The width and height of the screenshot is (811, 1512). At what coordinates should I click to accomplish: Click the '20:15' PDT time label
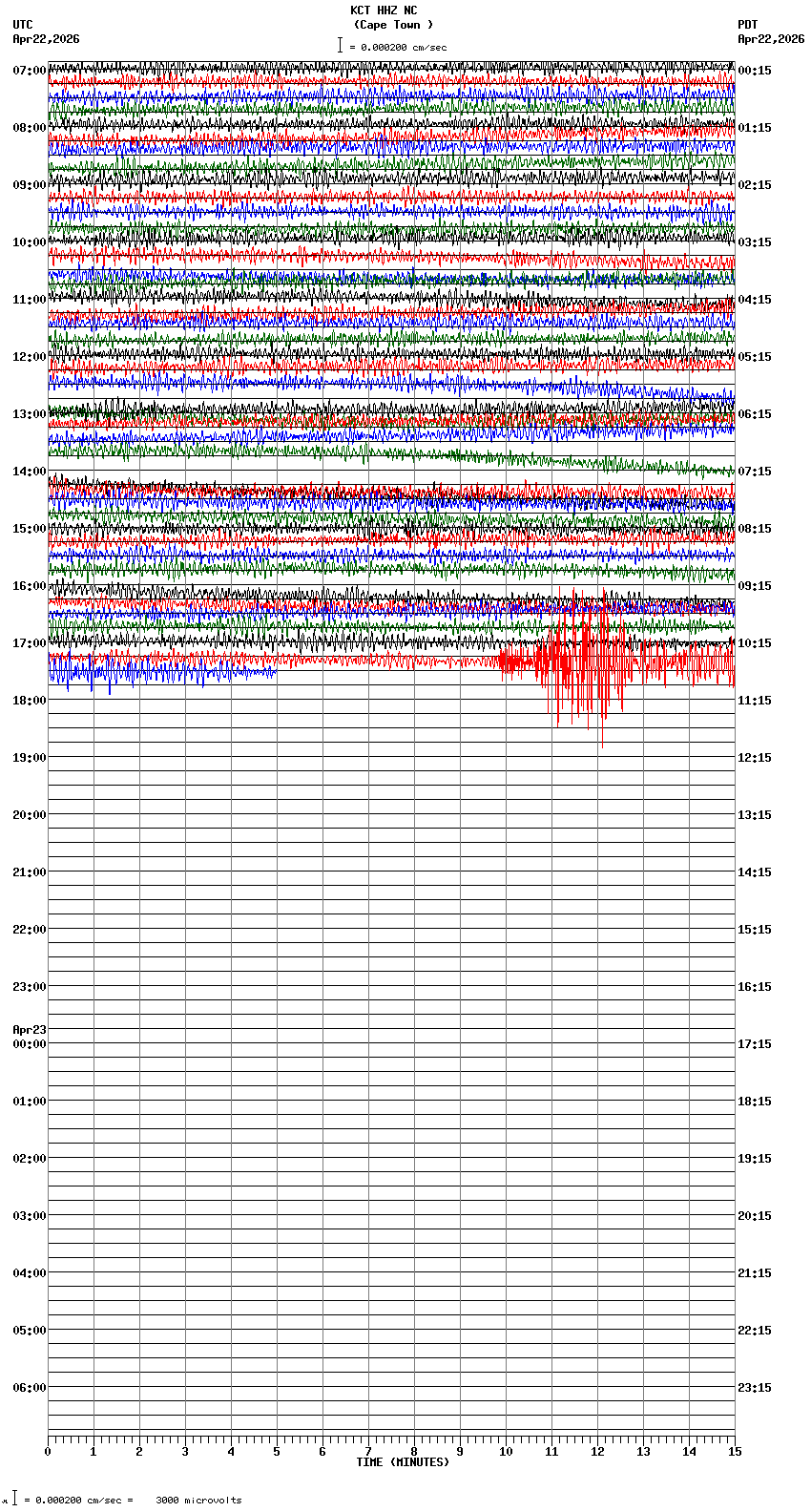[755, 1216]
